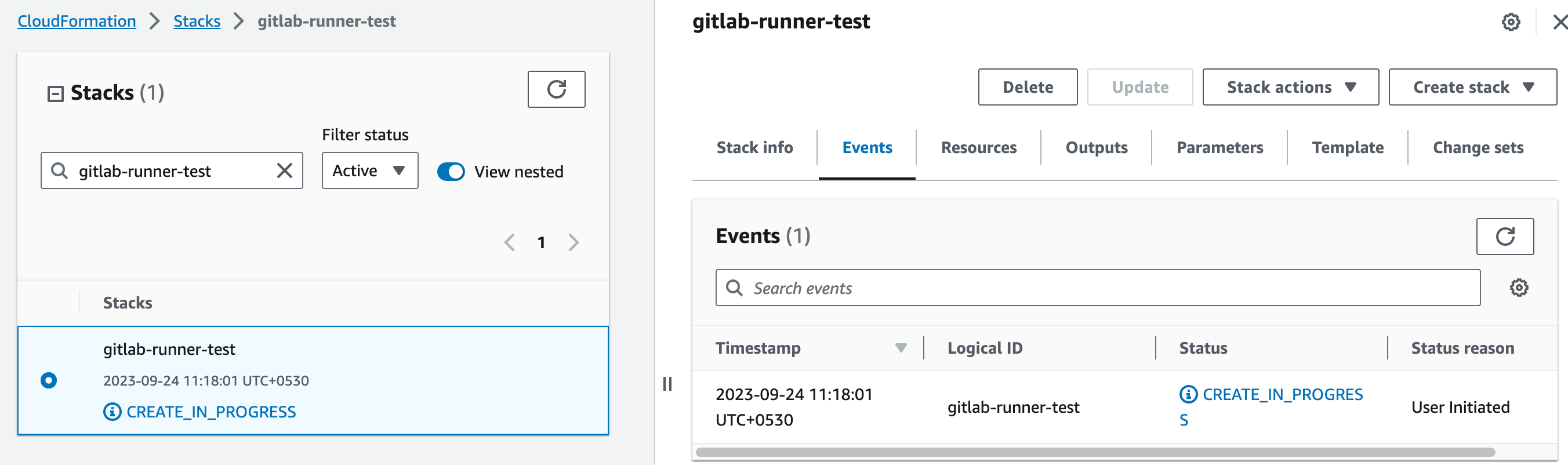The height and width of the screenshot is (465, 1568).
Task: Click the Status reason column header
Action: tap(1462, 348)
